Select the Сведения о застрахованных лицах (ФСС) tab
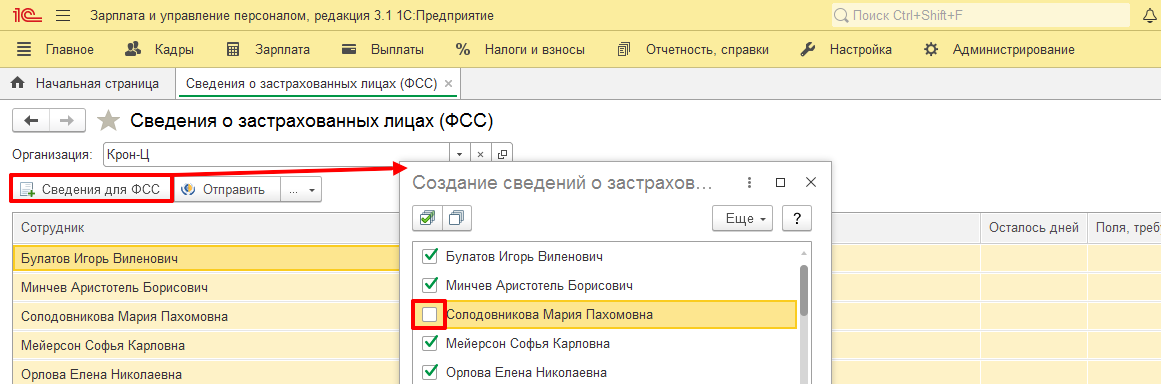The width and height of the screenshot is (1161, 384). (x=312, y=84)
